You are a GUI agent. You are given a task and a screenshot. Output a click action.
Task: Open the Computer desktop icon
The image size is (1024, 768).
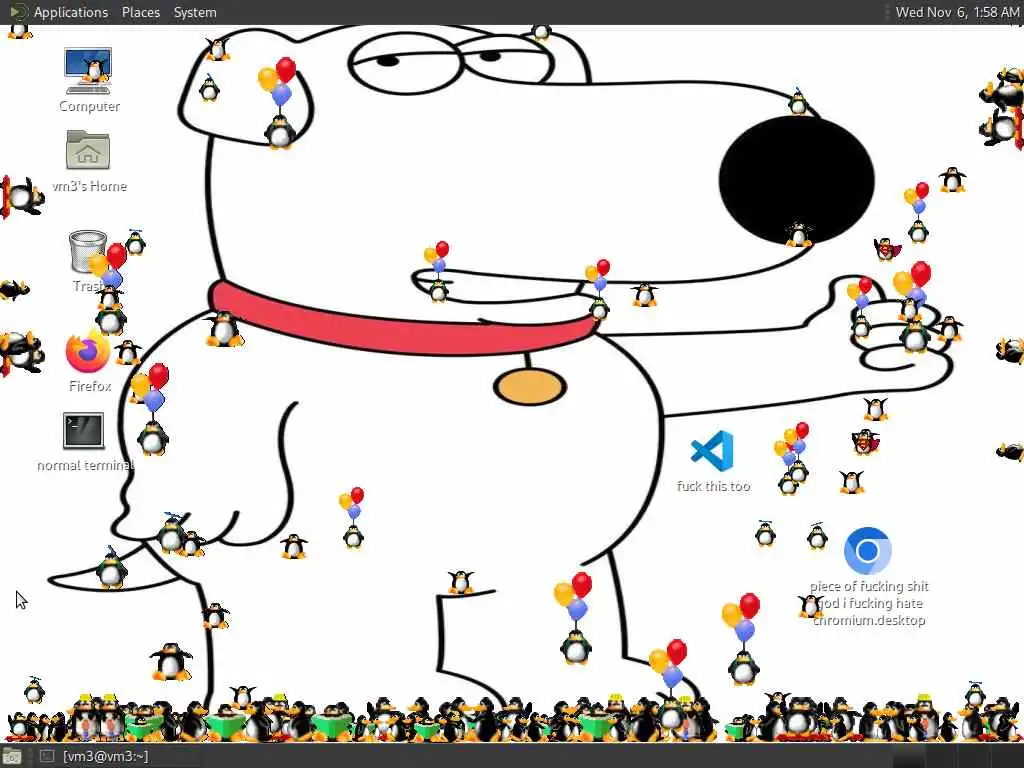tap(88, 71)
